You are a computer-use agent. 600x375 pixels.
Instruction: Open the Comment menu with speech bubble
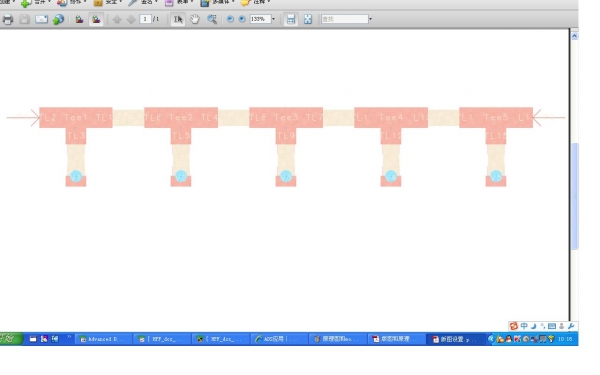(x=255, y=3)
